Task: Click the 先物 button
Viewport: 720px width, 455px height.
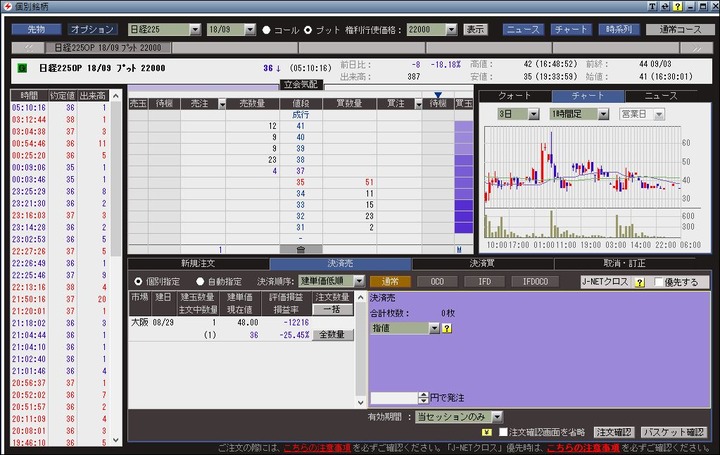Action: (36, 29)
